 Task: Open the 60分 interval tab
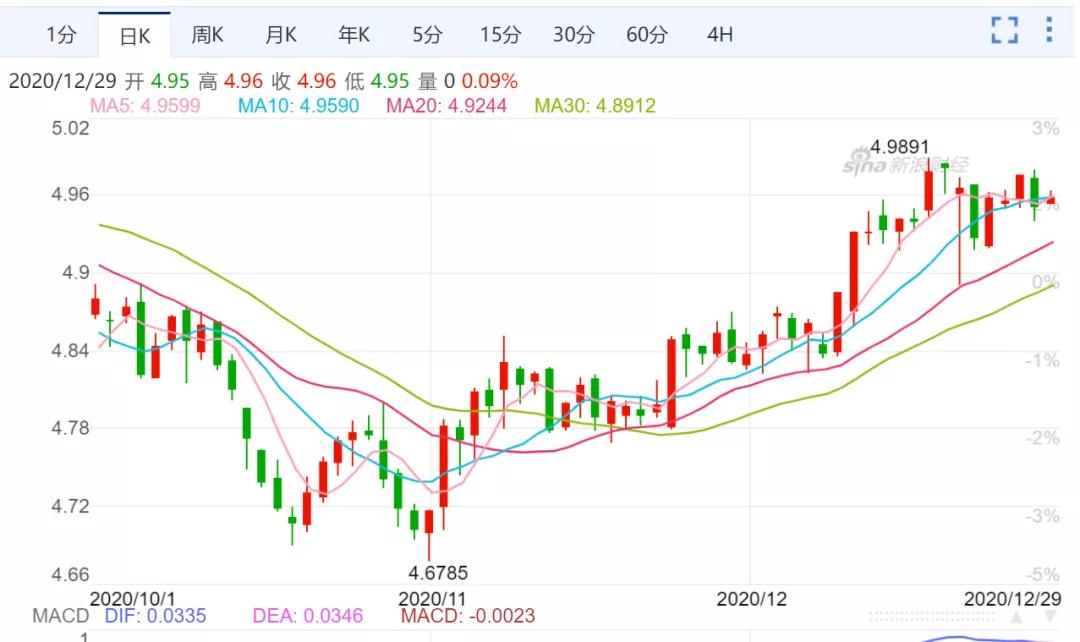tap(647, 34)
